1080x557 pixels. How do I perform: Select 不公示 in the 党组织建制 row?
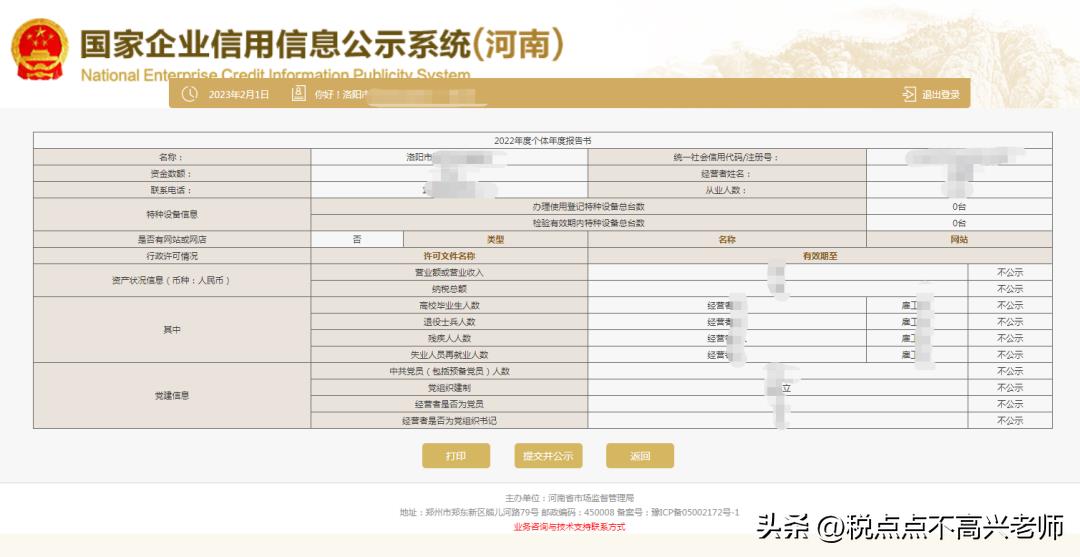tap(1009, 388)
